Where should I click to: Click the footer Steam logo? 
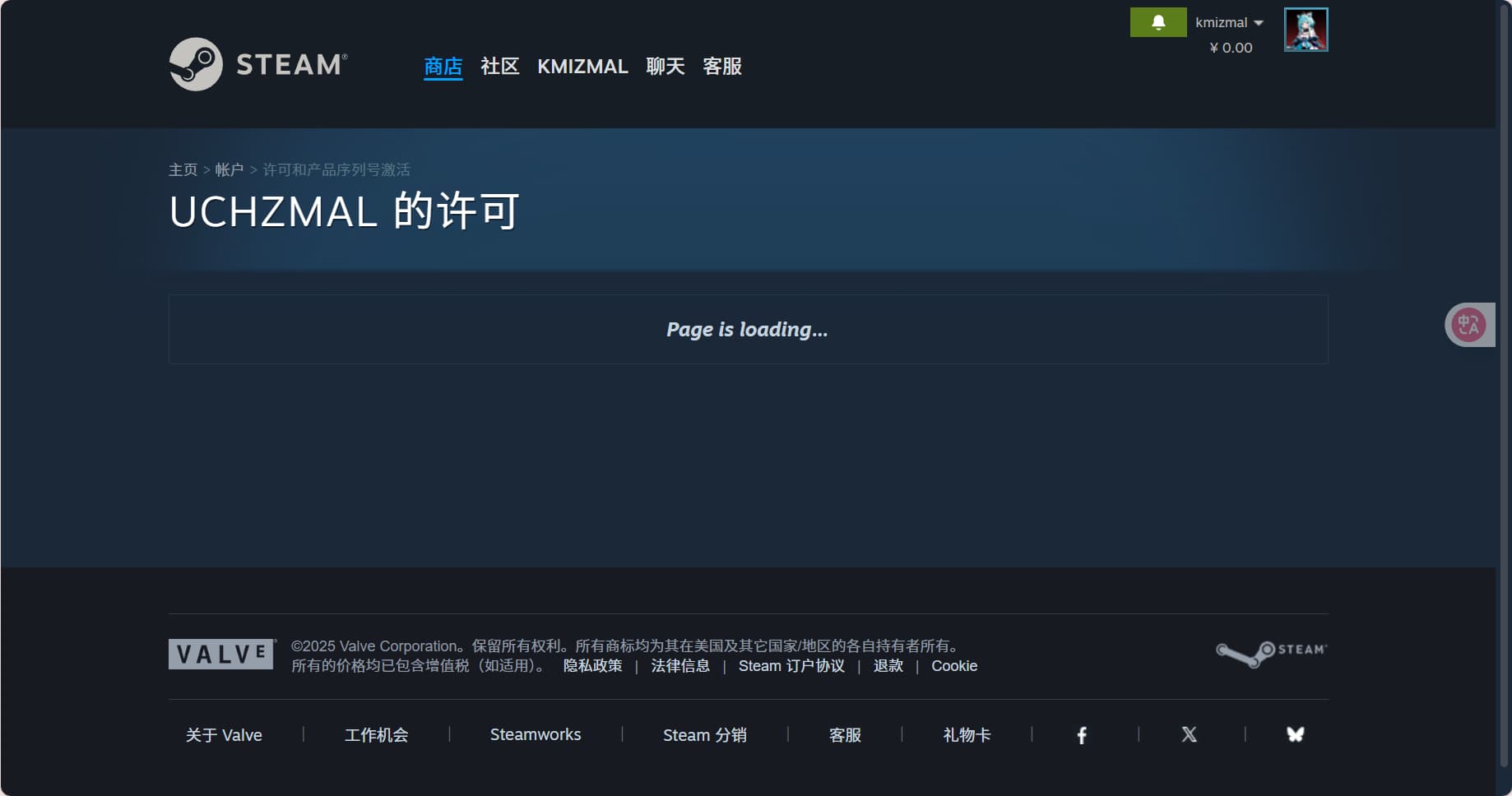click(x=1271, y=653)
